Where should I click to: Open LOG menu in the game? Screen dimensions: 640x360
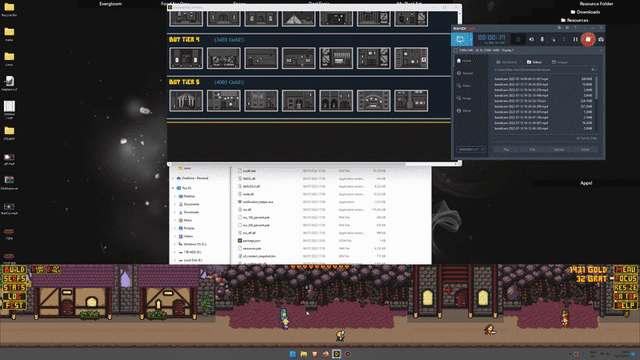click(14, 296)
